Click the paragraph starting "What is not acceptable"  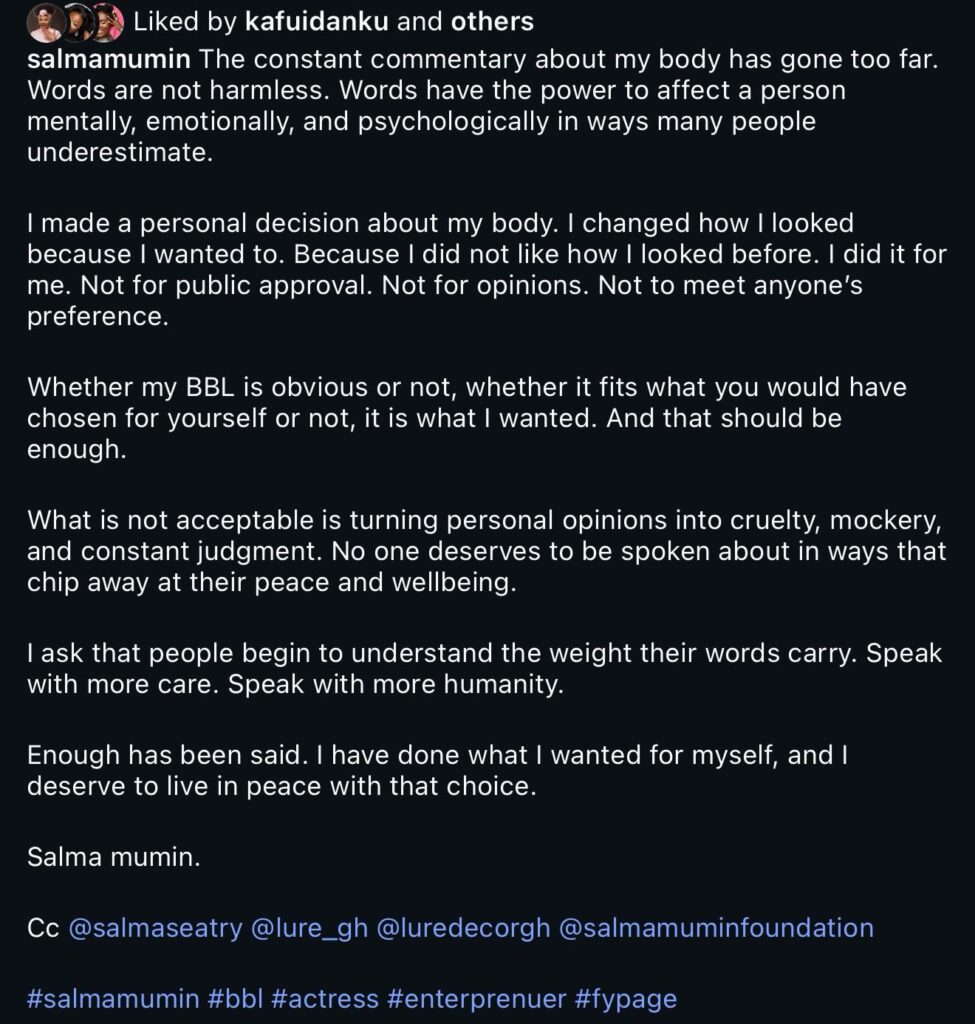coord(486,550)
